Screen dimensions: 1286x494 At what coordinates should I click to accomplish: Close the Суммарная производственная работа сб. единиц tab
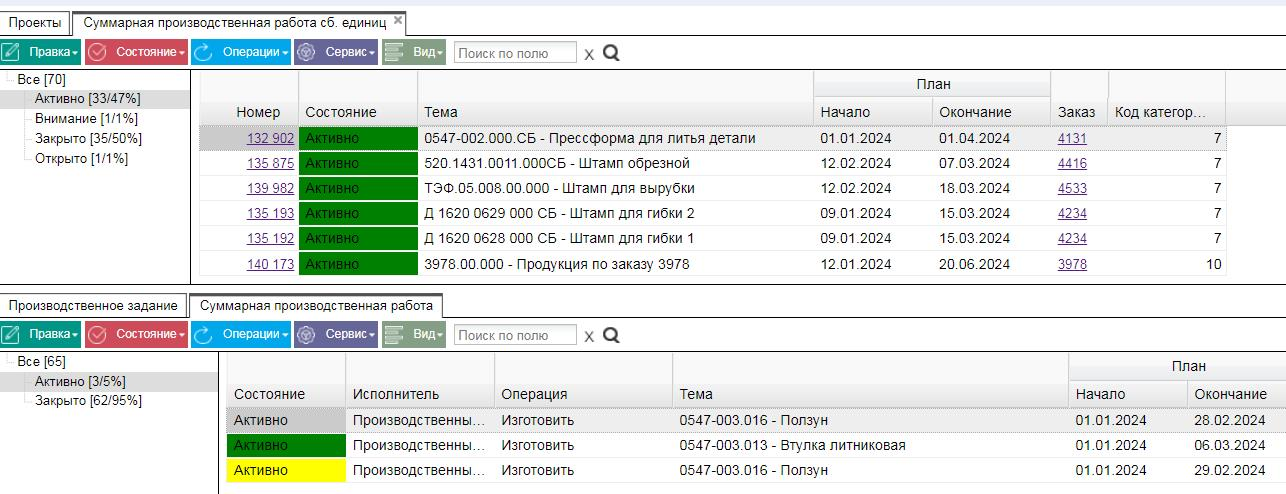(398, 20)
